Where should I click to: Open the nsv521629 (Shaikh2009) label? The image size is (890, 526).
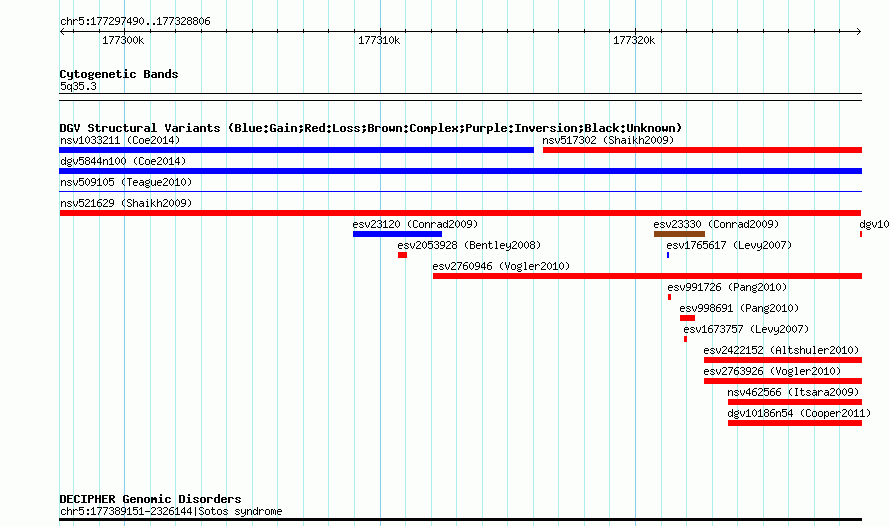[126, 203]
